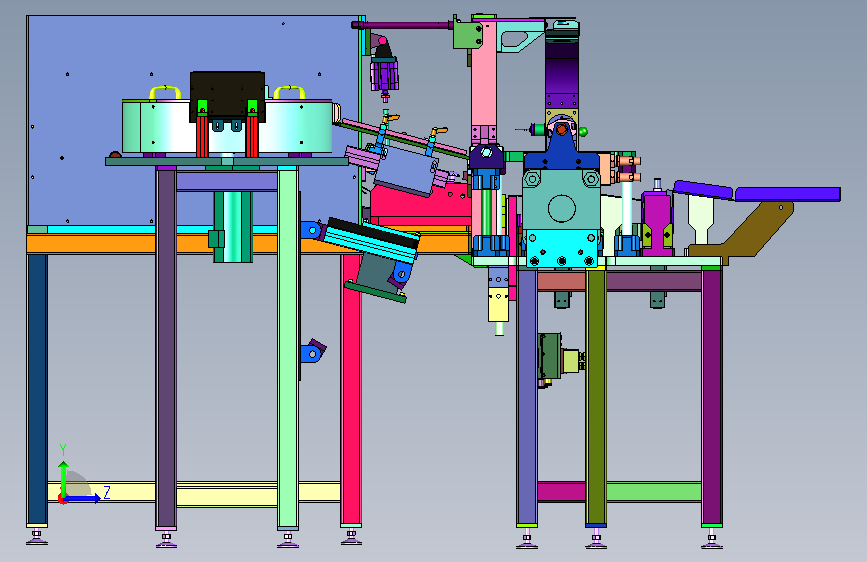
Task: Pick the light green lower crossbar on right frame
Action: pos(654,492)
